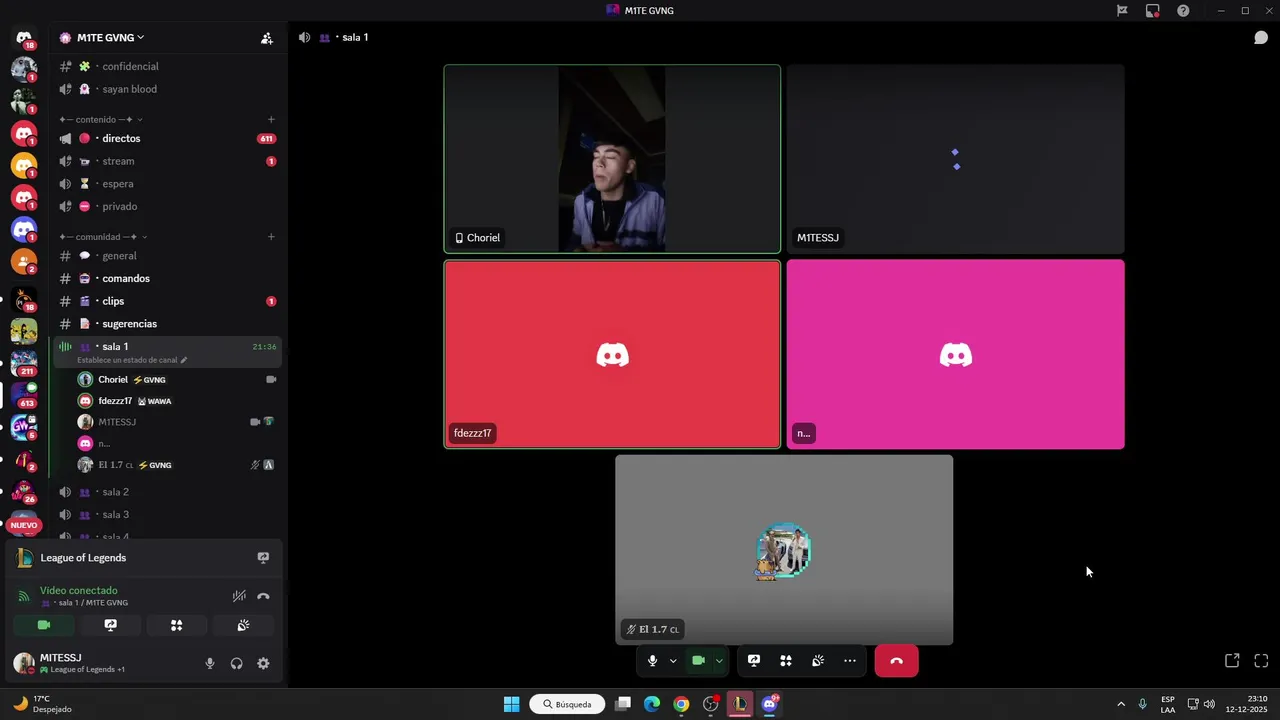Toggle camera in bottom call bar

tap(698, 661)
